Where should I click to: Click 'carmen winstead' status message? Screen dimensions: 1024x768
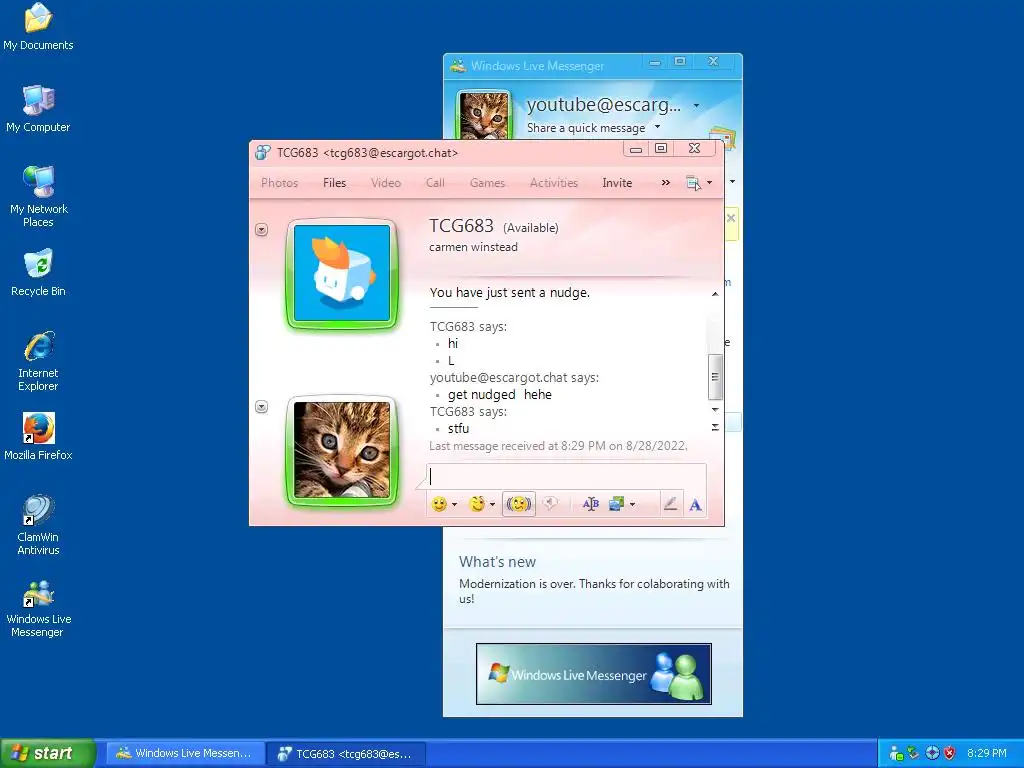pyautogui.click(x=473, y=247)
